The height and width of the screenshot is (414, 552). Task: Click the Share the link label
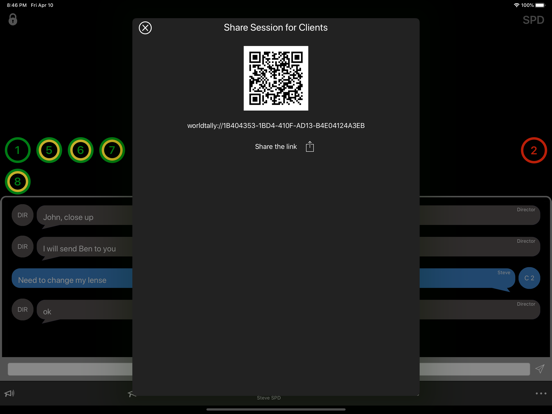[276, 146]
